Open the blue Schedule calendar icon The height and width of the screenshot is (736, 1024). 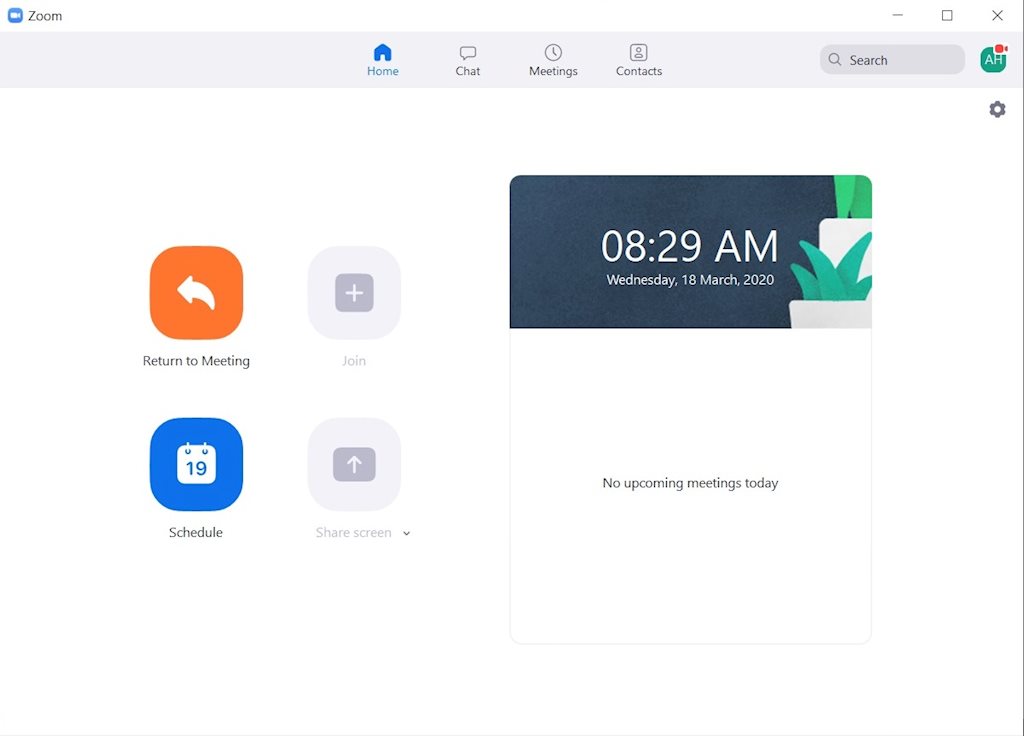196,464
